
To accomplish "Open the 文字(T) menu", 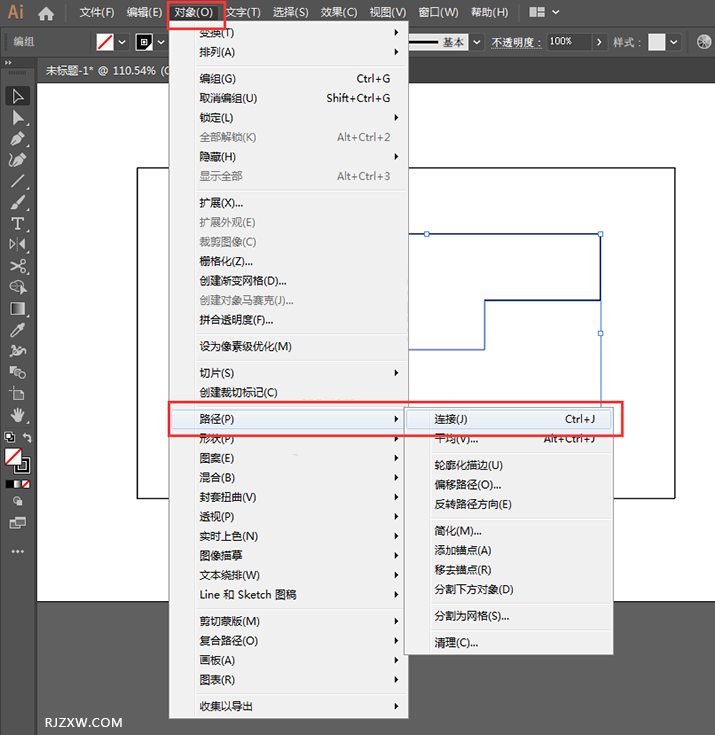I will [x=243, y=12].
